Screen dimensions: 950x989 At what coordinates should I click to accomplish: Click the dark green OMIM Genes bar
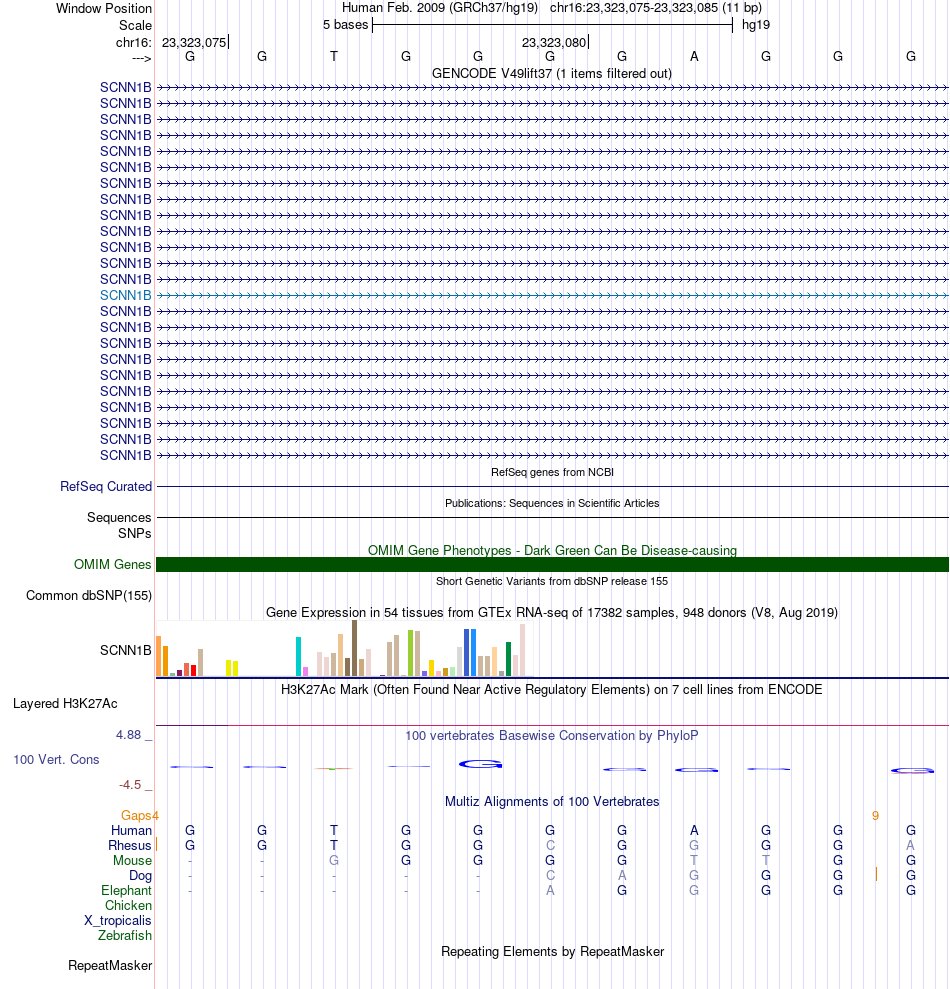point(552,565)
